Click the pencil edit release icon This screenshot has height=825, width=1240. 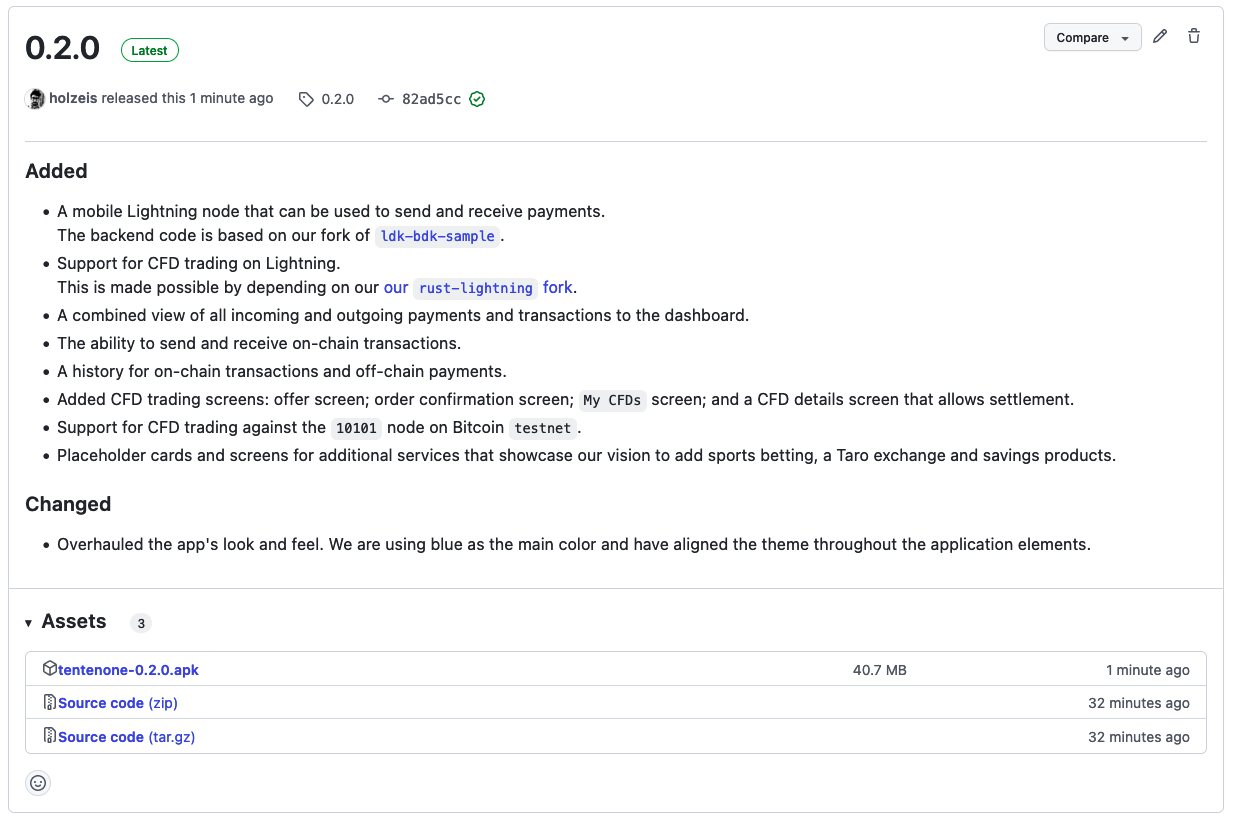click(x=1160, y=37)
